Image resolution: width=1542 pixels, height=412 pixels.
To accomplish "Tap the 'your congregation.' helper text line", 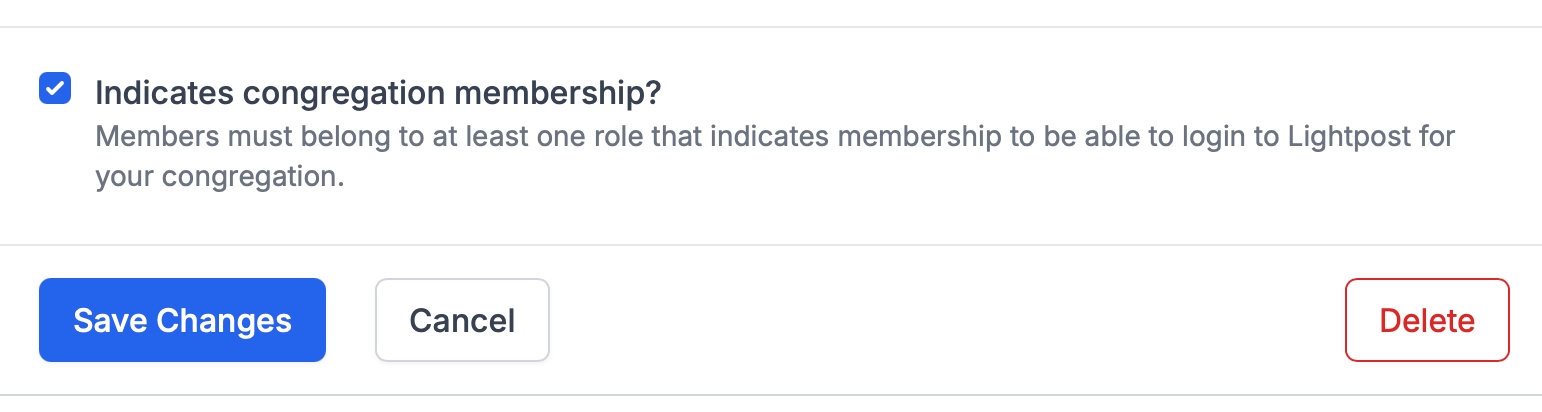I will 219,178.
